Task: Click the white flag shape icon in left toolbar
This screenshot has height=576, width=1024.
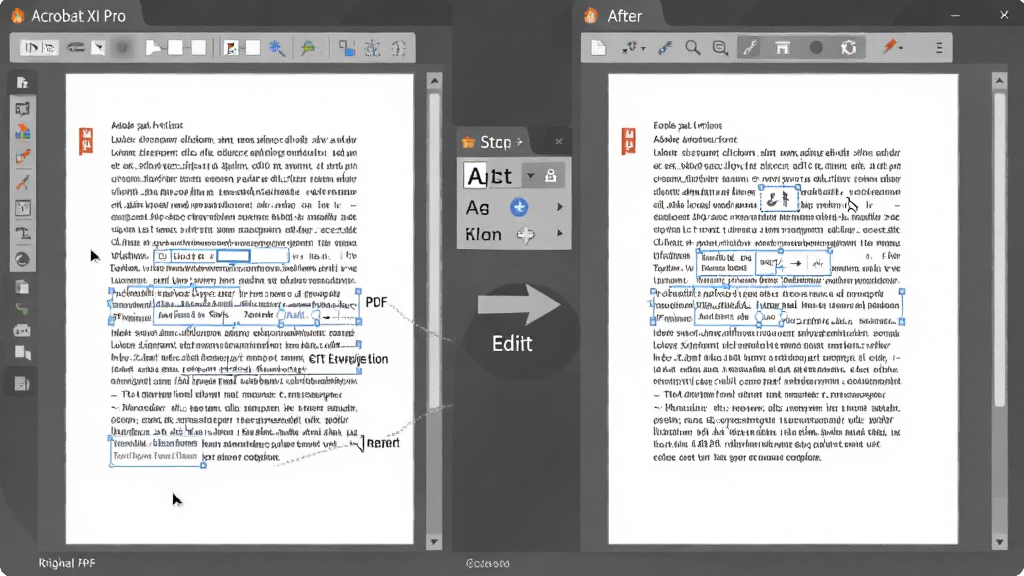Action: click(x=153, y=48)
